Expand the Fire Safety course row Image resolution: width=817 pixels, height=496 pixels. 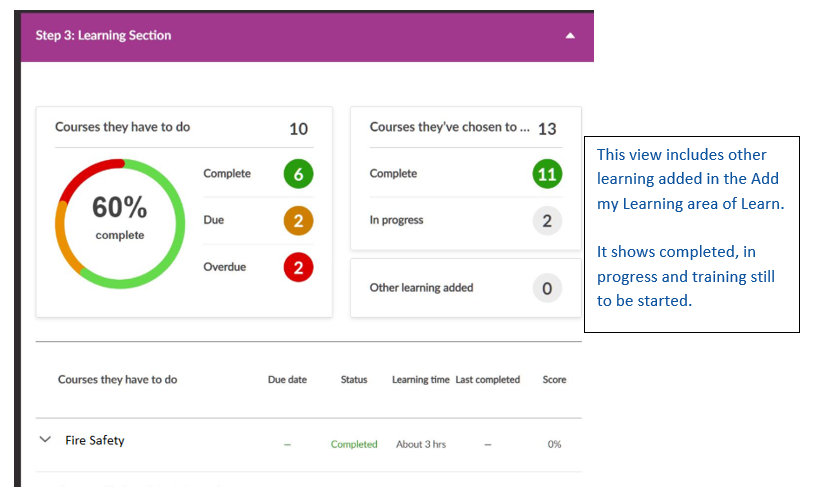click(x=44, y=440)
